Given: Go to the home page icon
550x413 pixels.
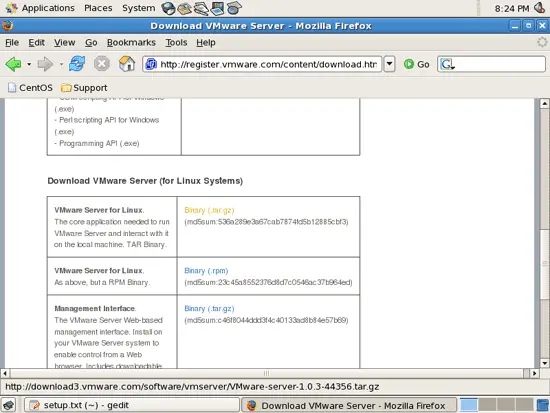Looking at the screenshot, I should 127,64.
